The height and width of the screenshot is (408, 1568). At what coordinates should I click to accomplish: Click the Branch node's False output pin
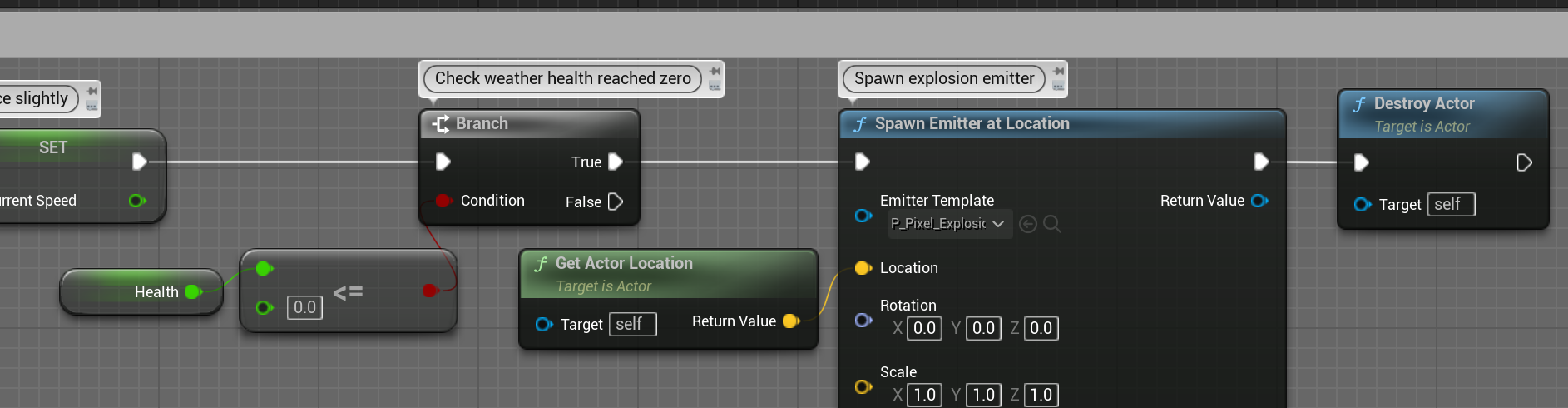point(616,202)
